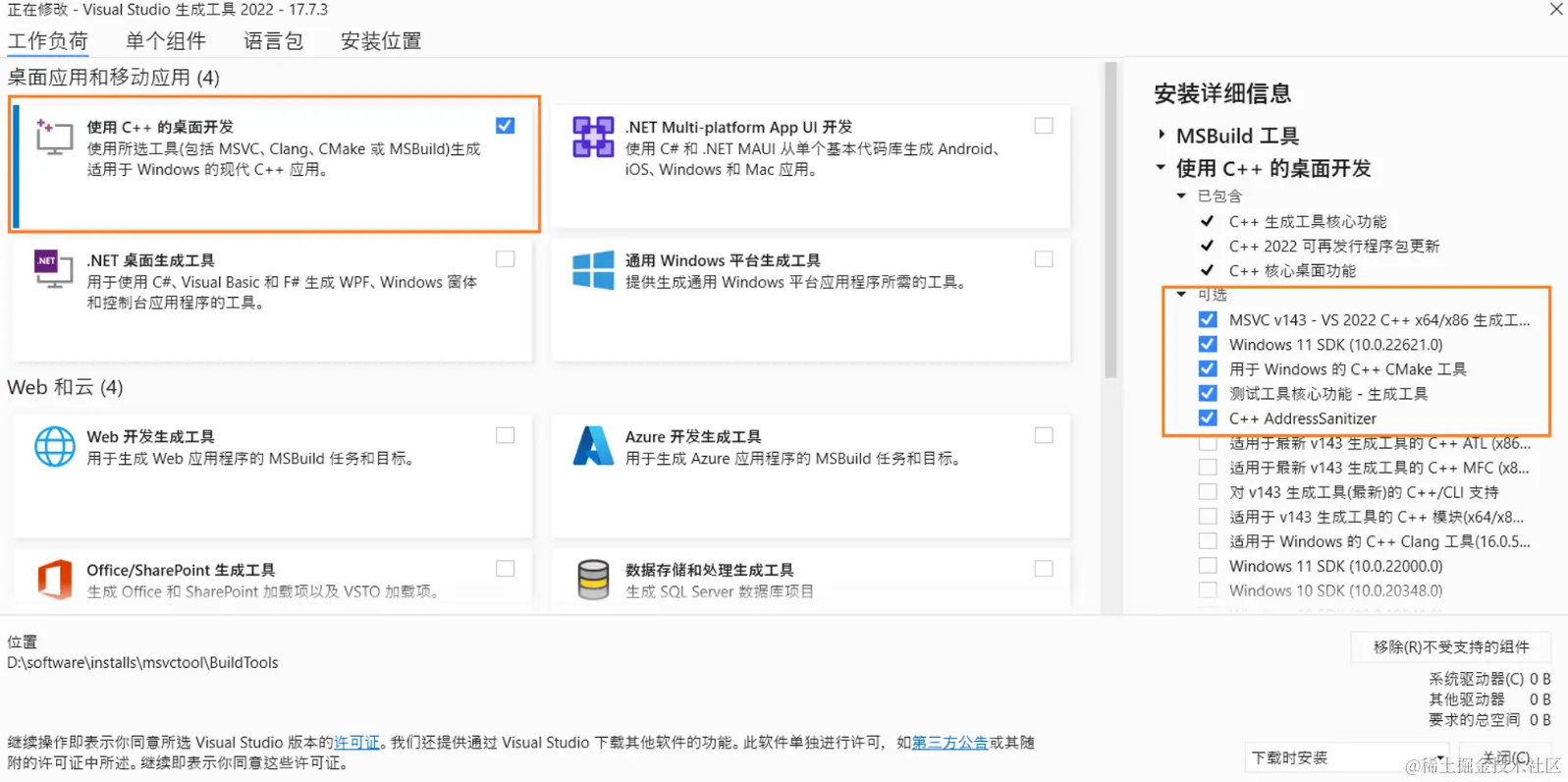Viewport: 1568px width, 782px height.
Task: Click the 安装详细信息 heading
Action: click(1222, 93)
